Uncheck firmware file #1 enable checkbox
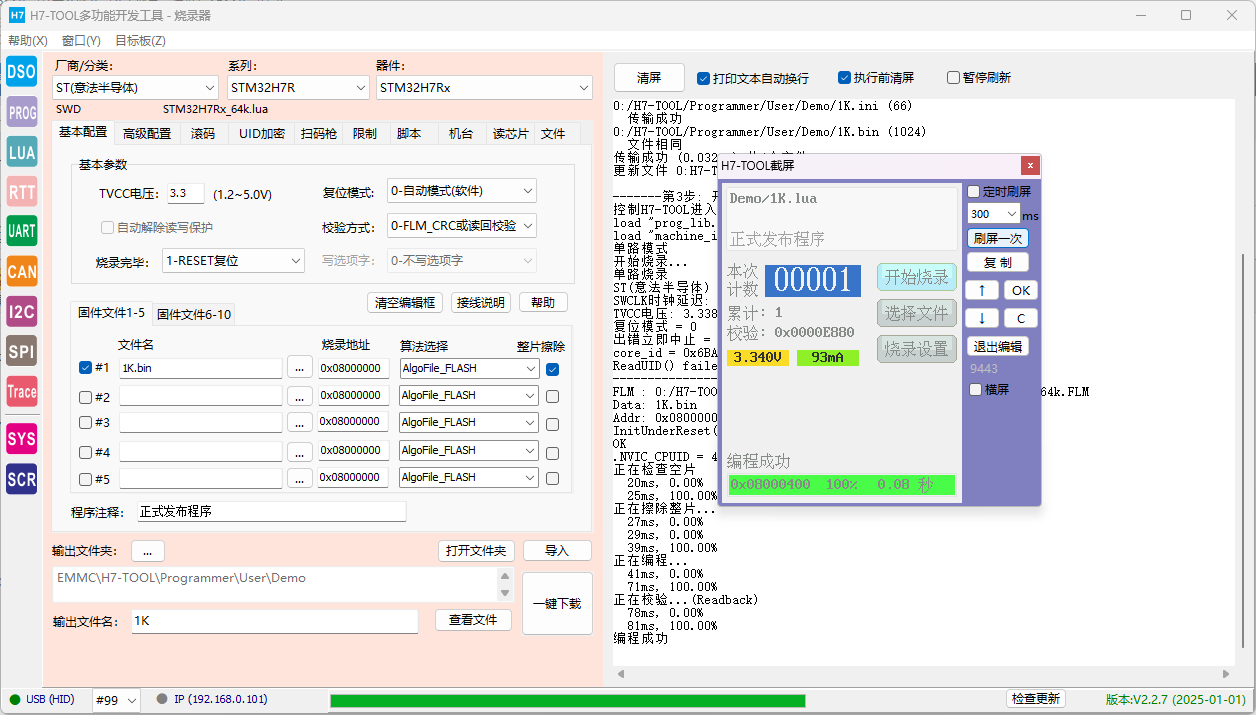The width and height of the screenshot is (1256, 715). pos(85,367)
